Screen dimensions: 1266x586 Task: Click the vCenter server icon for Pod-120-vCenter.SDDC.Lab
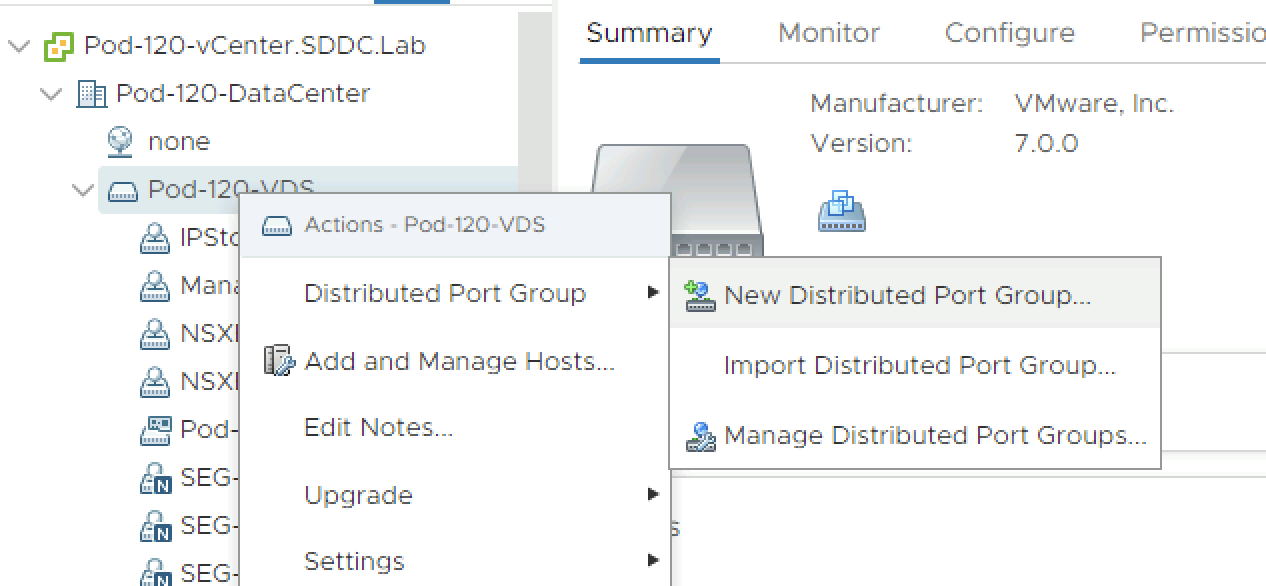click(x=60, y=46)
